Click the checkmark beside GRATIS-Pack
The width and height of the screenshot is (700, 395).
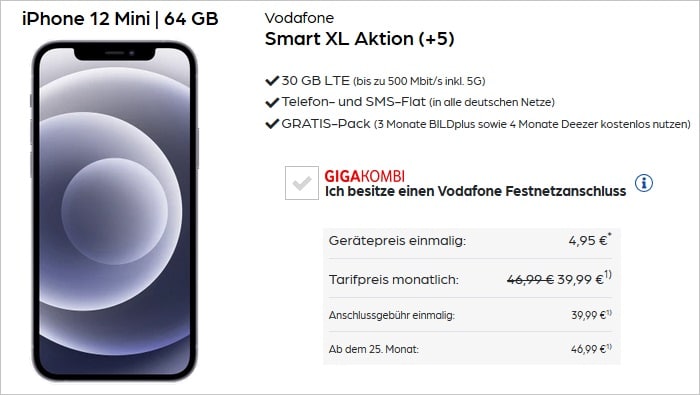(272, 124)
